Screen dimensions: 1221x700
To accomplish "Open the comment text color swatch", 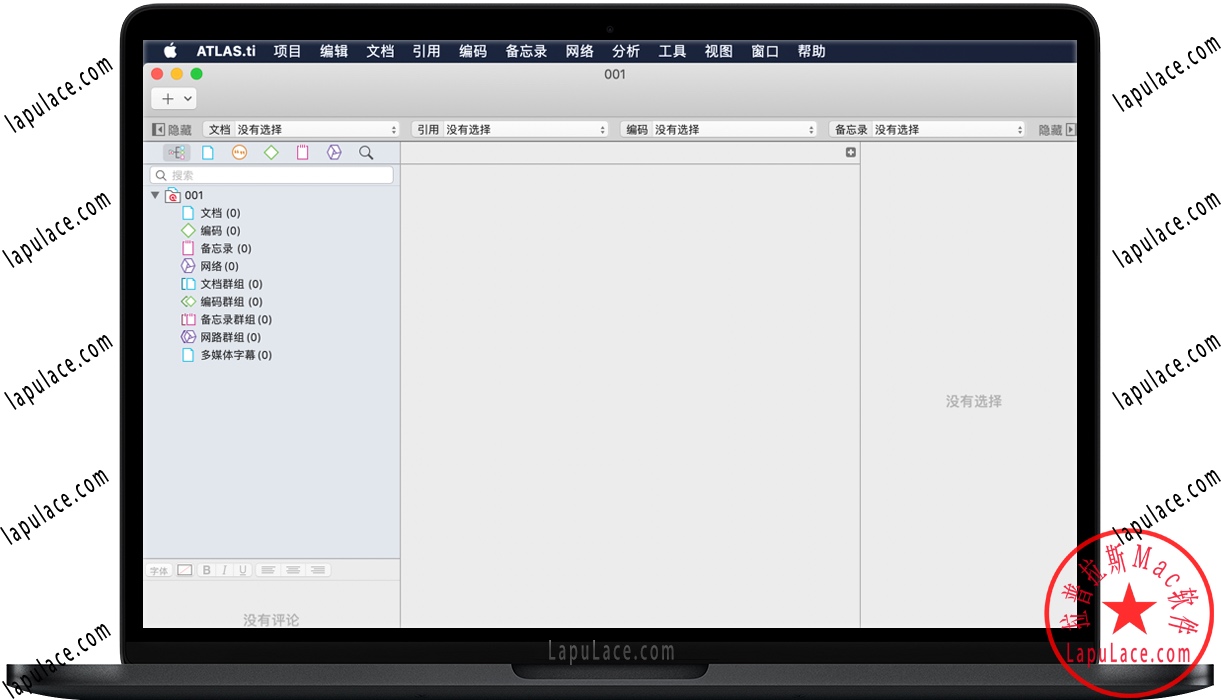I will (185, 570).
